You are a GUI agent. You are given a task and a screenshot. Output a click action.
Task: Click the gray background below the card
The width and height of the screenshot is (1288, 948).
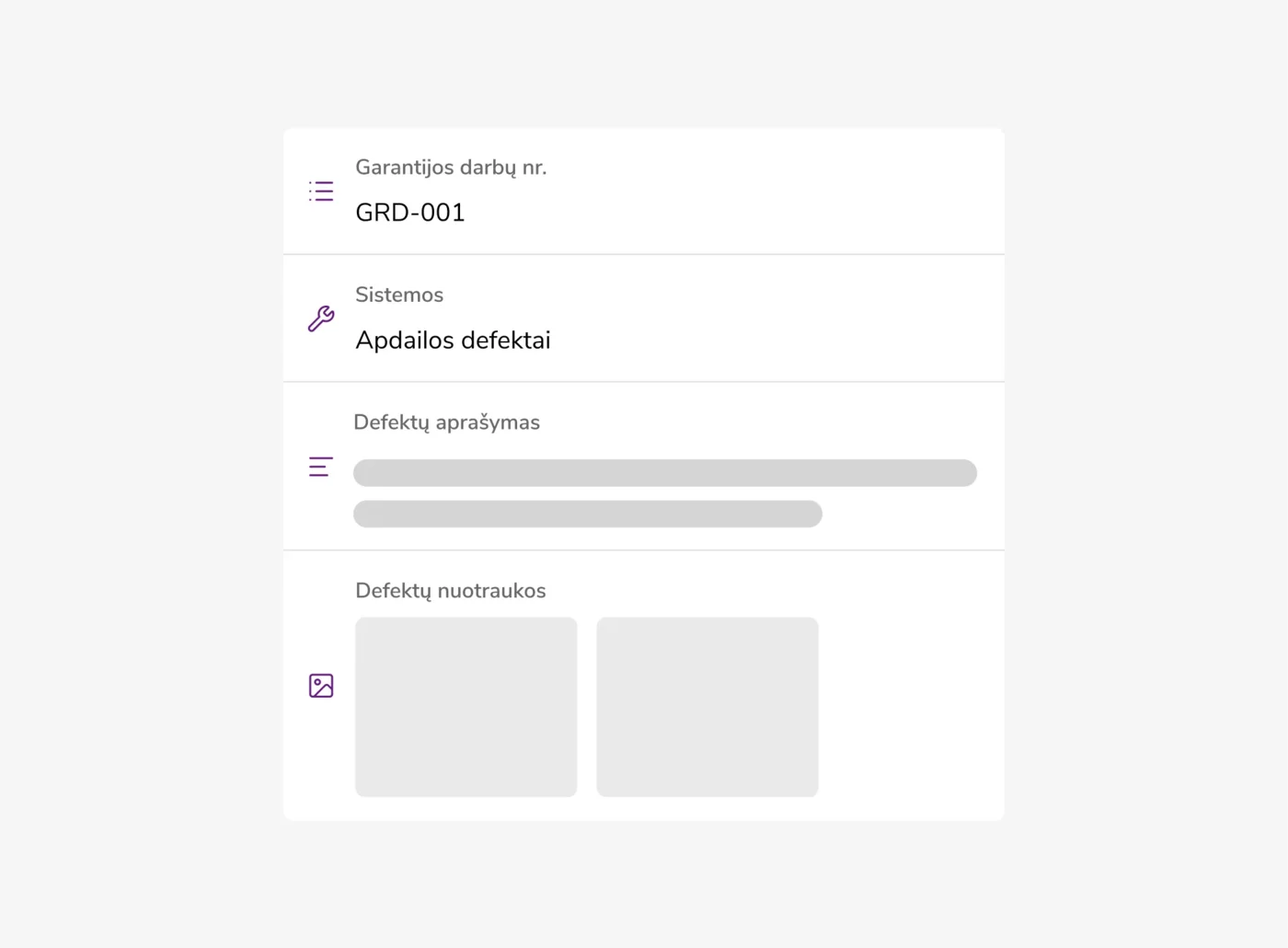(x=644, y=884)
